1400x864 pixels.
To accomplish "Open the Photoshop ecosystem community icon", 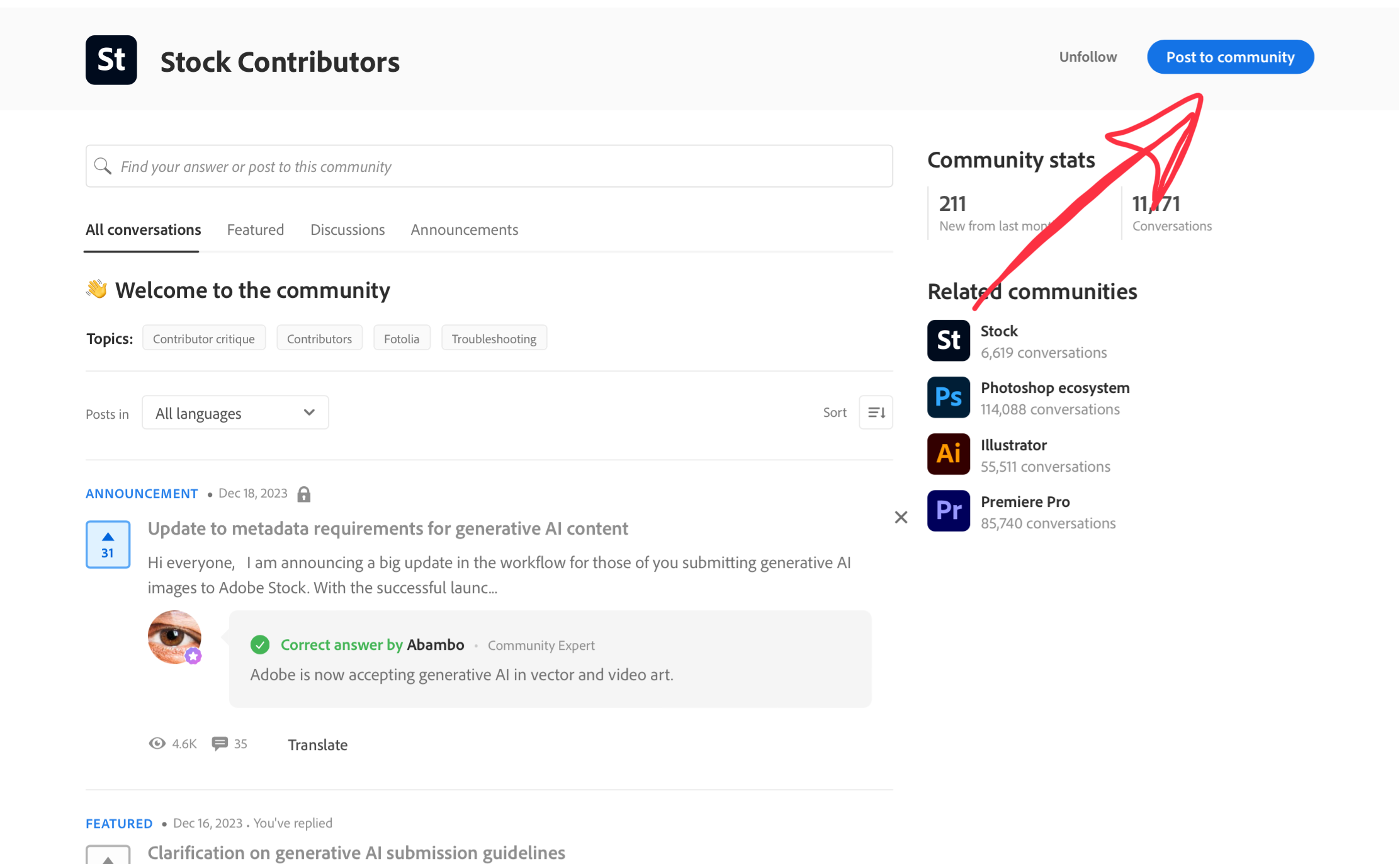I will click(948, 397).
